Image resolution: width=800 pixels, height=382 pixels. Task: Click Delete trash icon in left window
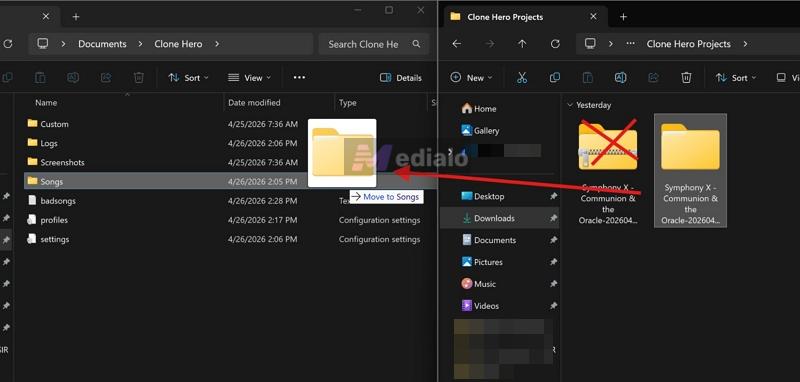139,78
